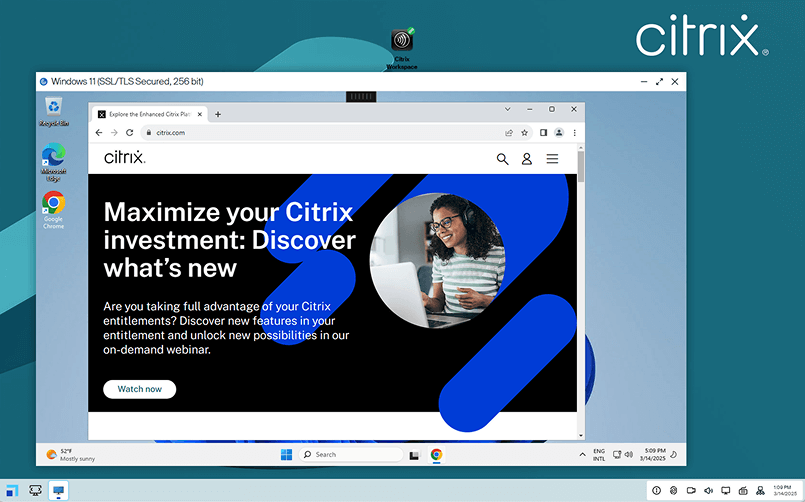
Task: Click the Windows 11 Start button
Action: point(286,455)
